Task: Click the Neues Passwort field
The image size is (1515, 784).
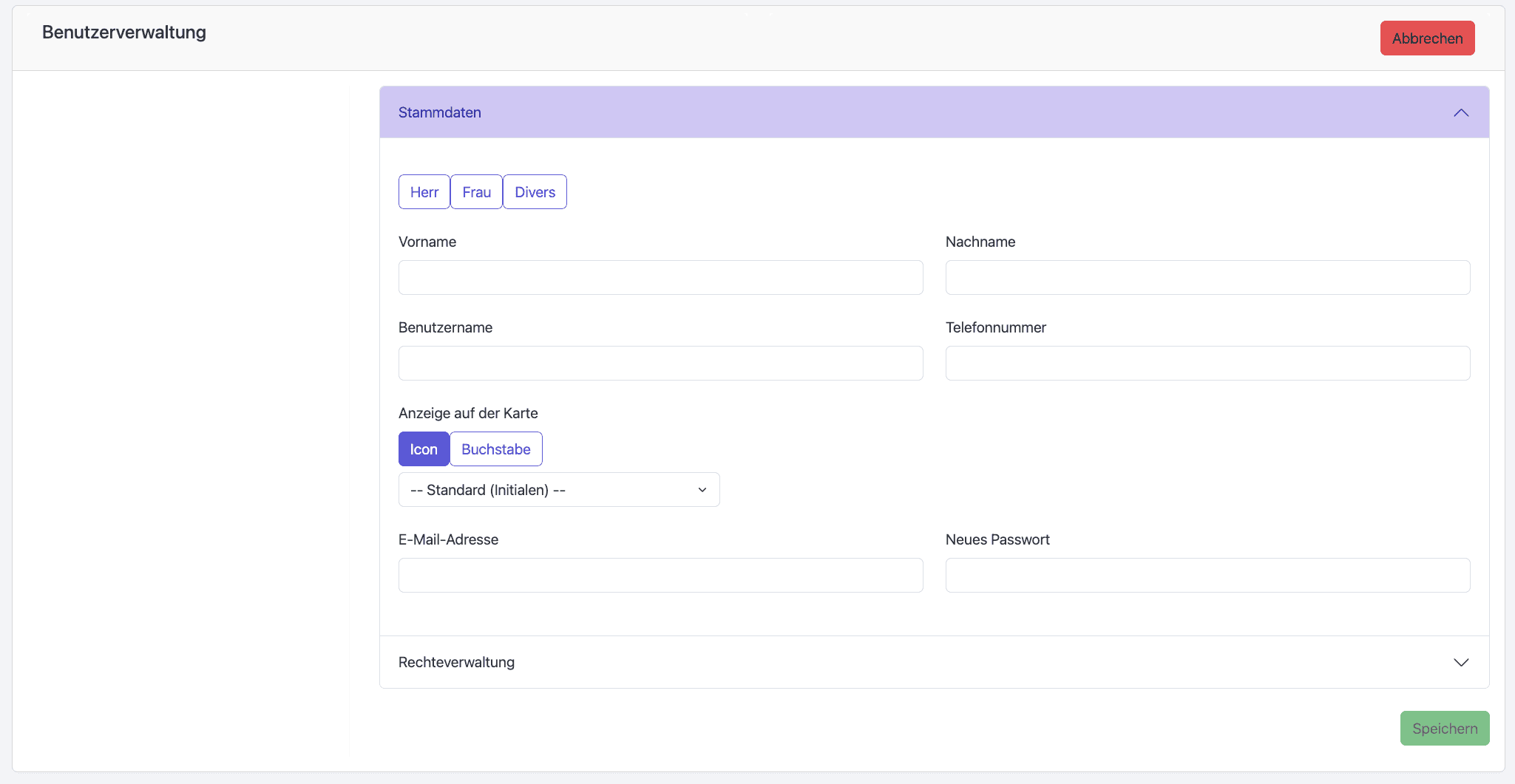Action: pos(1207,576)
